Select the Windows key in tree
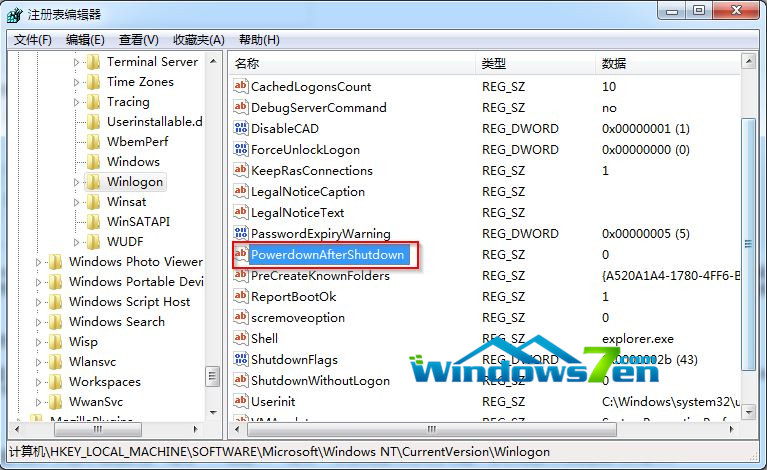 (x=133, y=162)
